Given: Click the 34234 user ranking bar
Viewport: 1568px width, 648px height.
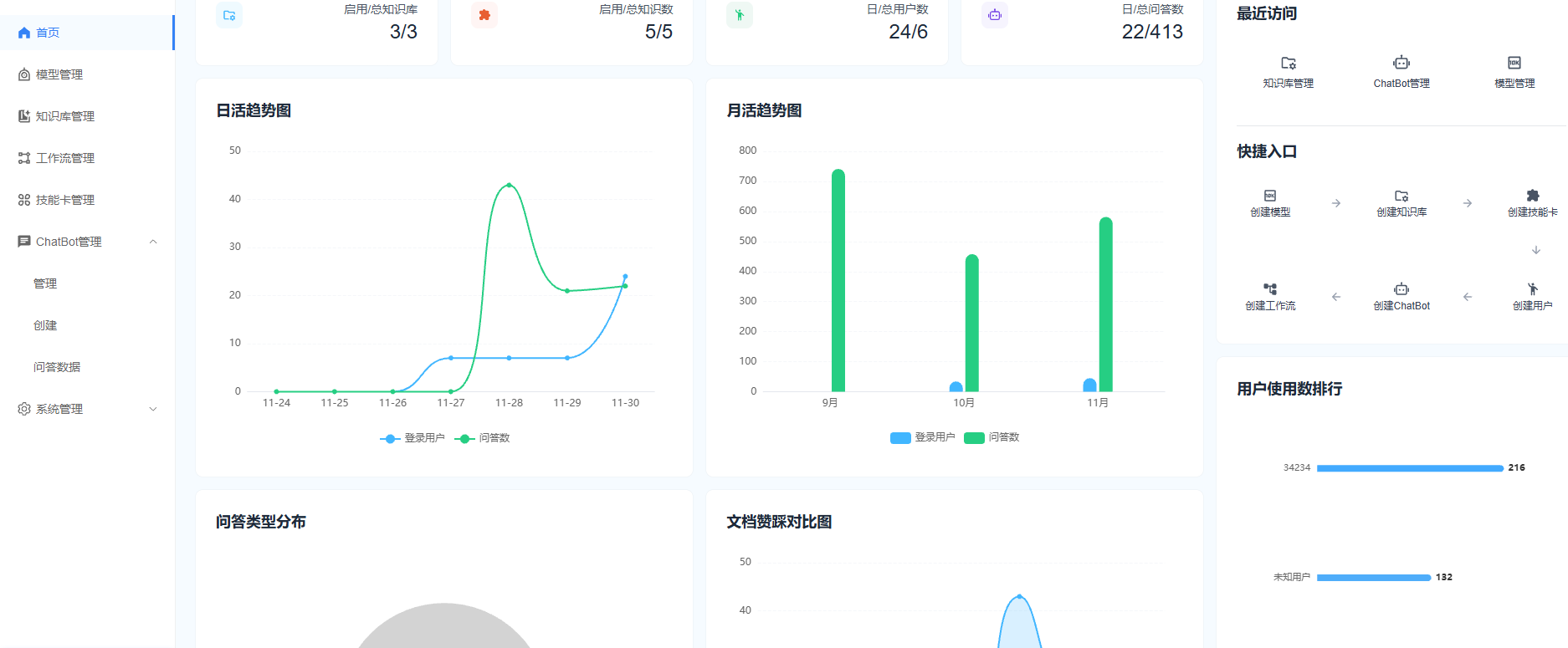Looking at the screenshot, I should click(x=1409, y=468).
